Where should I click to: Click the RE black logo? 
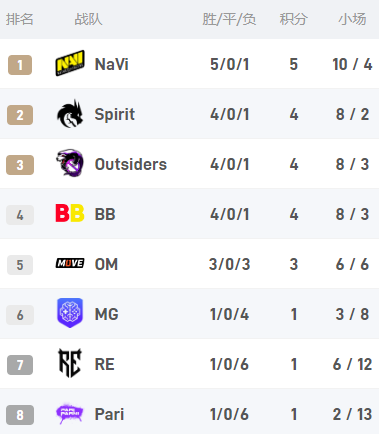(70, 363)
